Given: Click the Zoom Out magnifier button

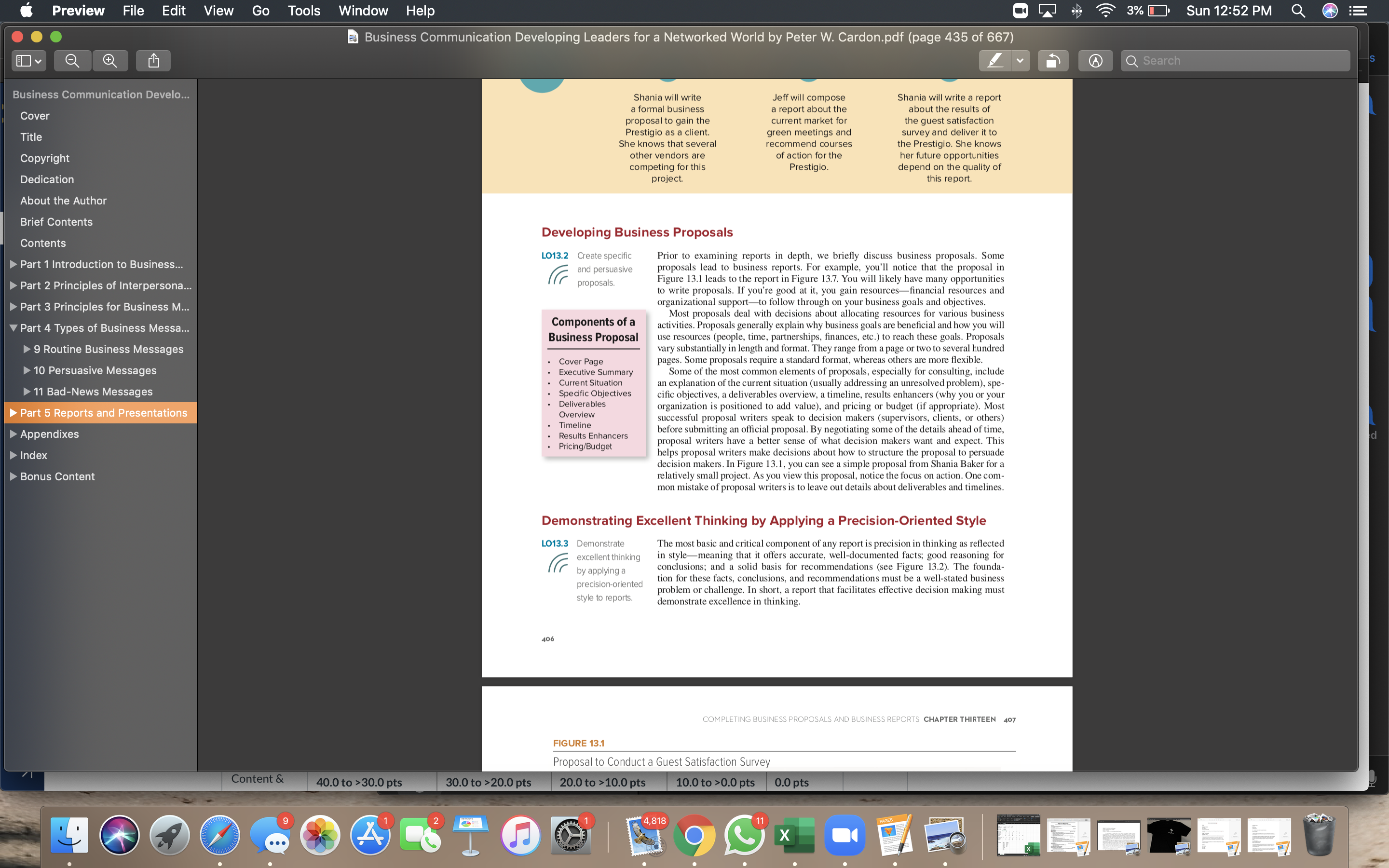Looking at the screenshot, I should point(72,61).
